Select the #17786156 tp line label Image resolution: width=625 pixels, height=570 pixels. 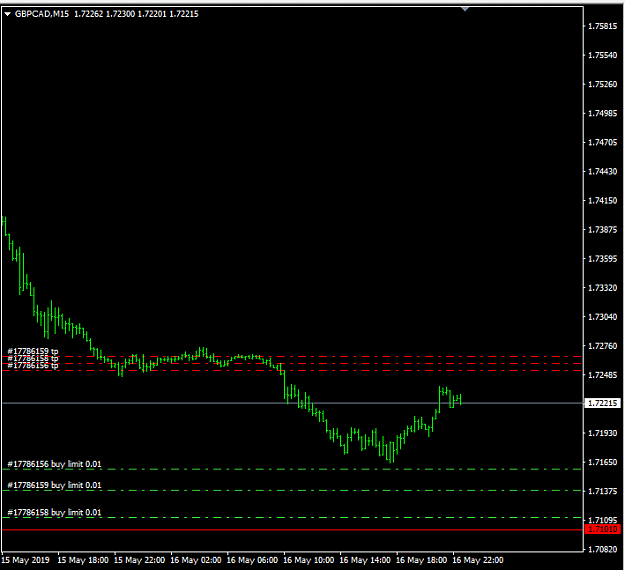point(33,365)
